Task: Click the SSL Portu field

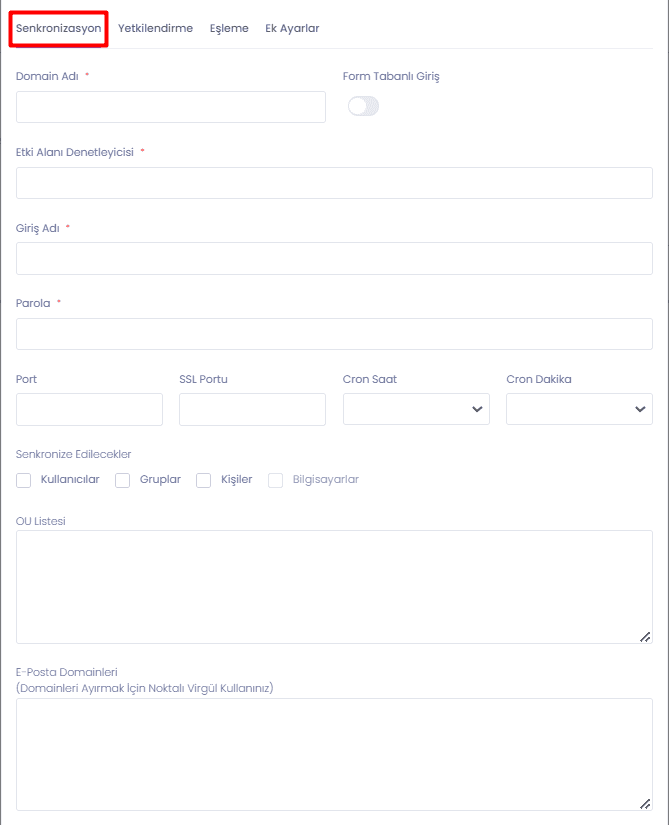Action: pyautogui.click(x=252, y=409)
